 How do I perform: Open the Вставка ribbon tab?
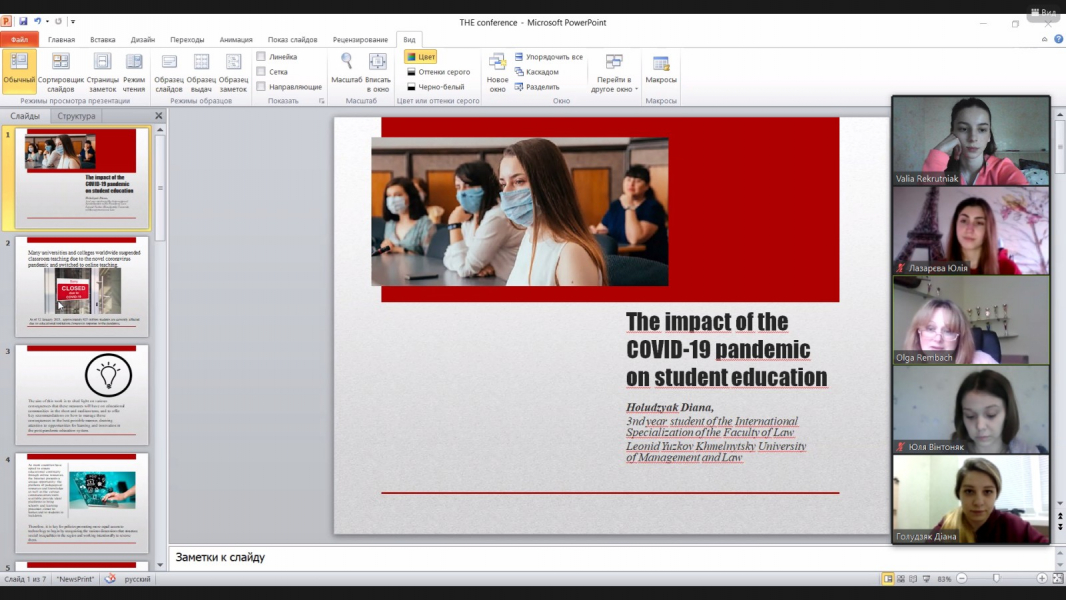click(x=103, y=40)
